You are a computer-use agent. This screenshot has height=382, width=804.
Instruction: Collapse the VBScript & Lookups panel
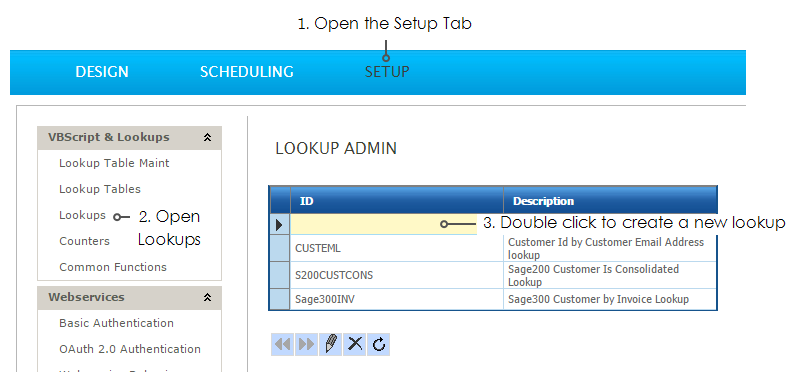pyautogui.click(x=208, y=137)
